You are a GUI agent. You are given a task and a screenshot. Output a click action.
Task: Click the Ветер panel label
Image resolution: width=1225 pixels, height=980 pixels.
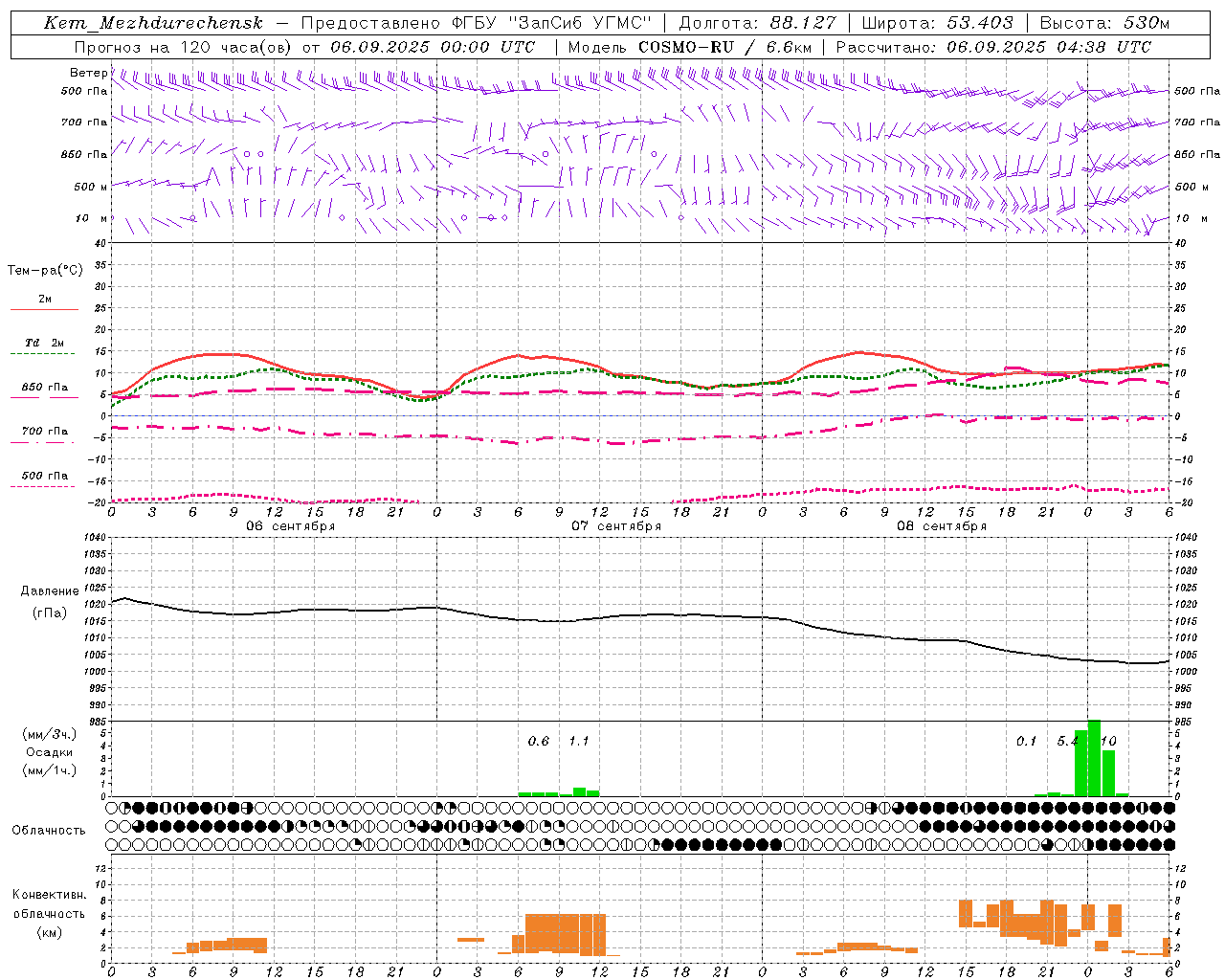(x=89, y=73)
